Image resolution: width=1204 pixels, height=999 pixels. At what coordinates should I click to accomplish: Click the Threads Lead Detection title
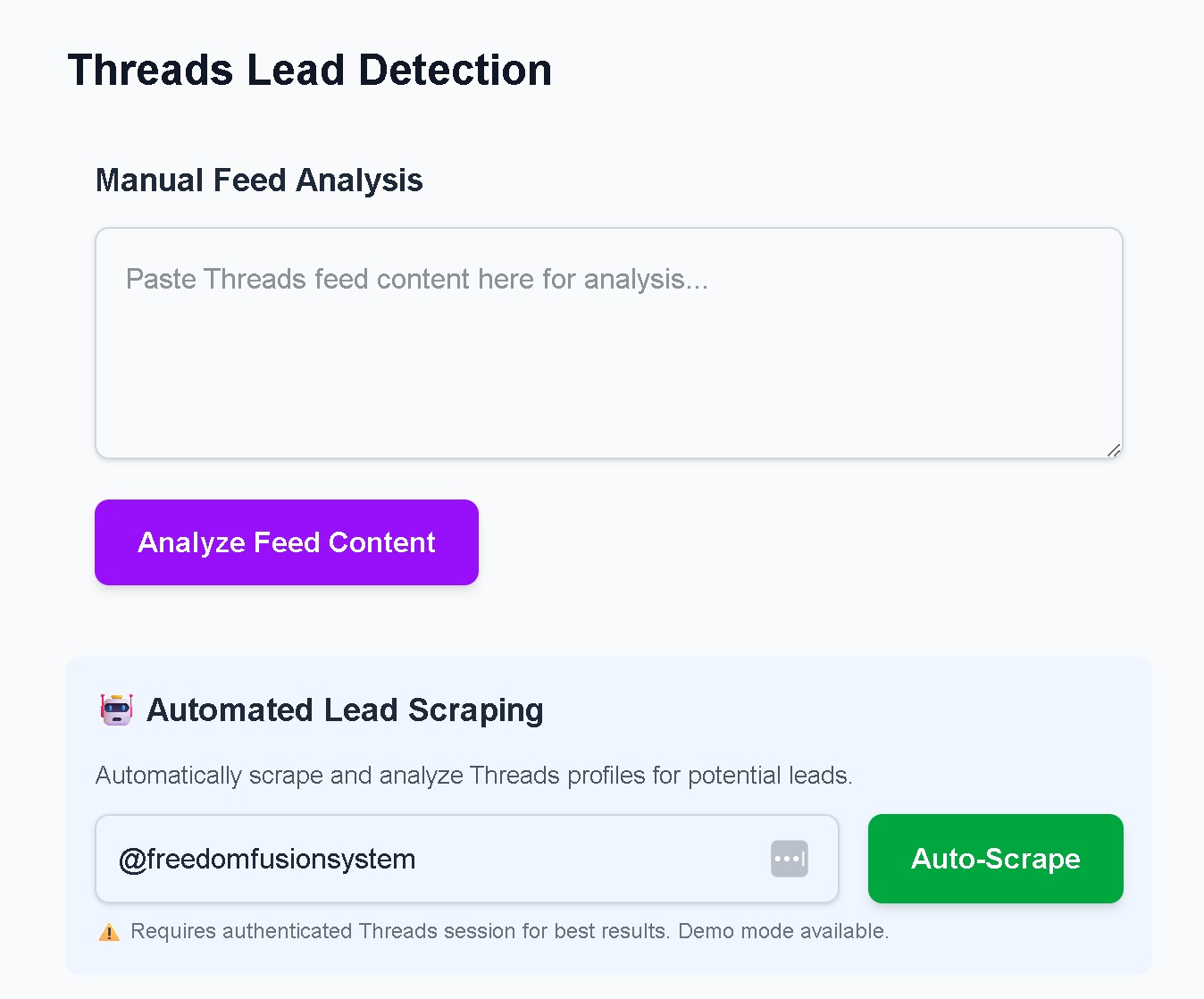pyautogui.click(x=309, y=71)
